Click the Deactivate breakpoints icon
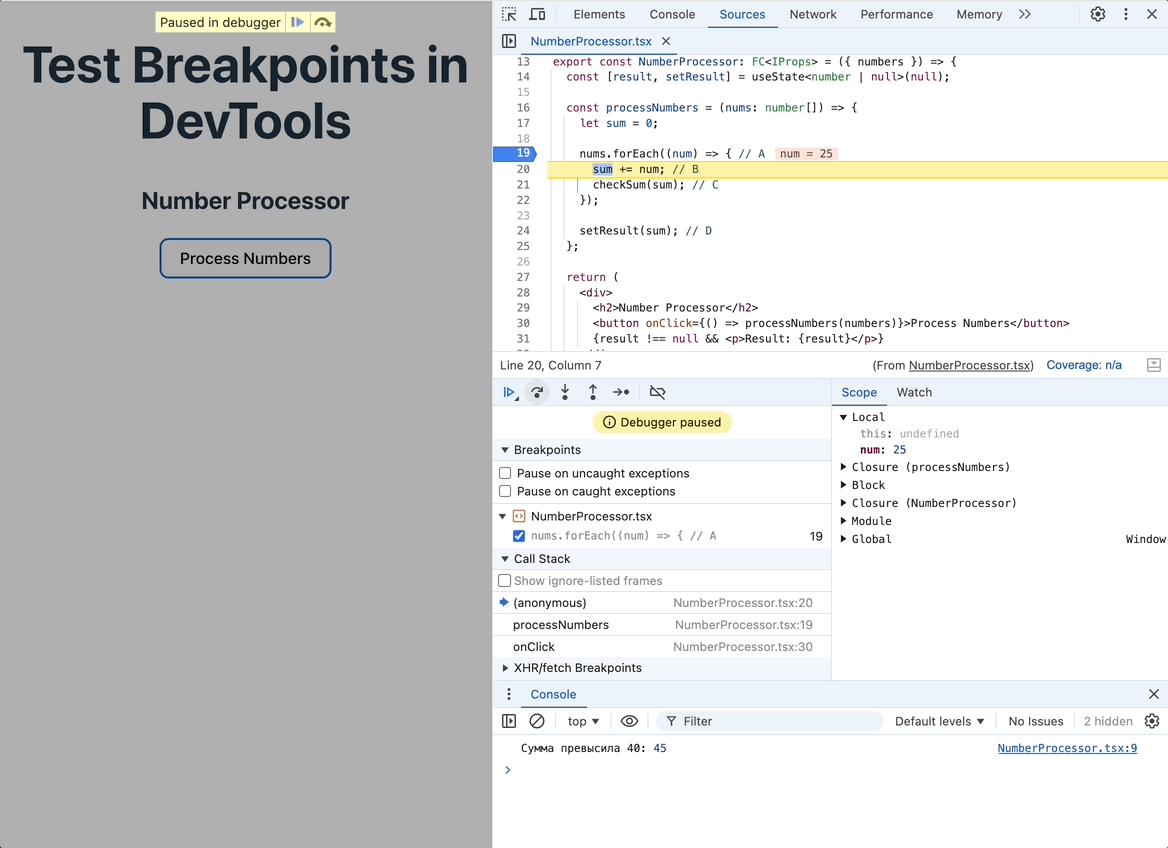Image resolution: width=1168 pixels, height=848 pixels. (657, 392)
